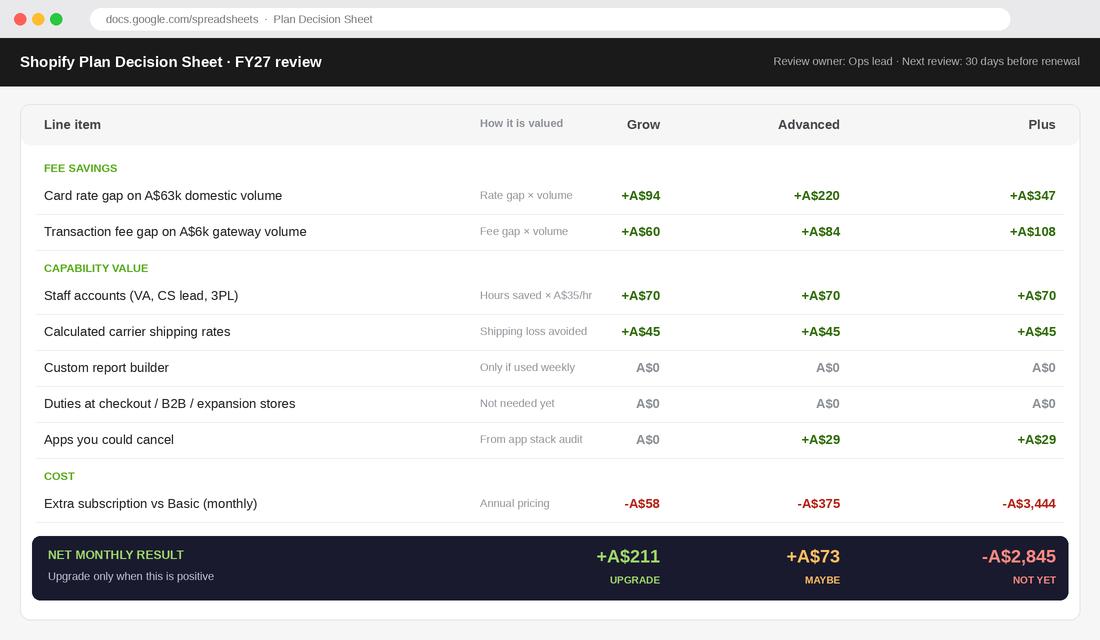
Task: Click the Not needed yet cell
Action: pyautogui.click(x=517, y=404)
